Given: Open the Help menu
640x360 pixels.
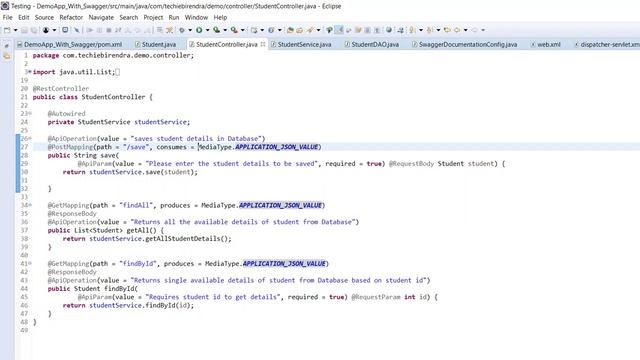Looking at the screenshot, I should pyautogui.click(x=220, y=18).
